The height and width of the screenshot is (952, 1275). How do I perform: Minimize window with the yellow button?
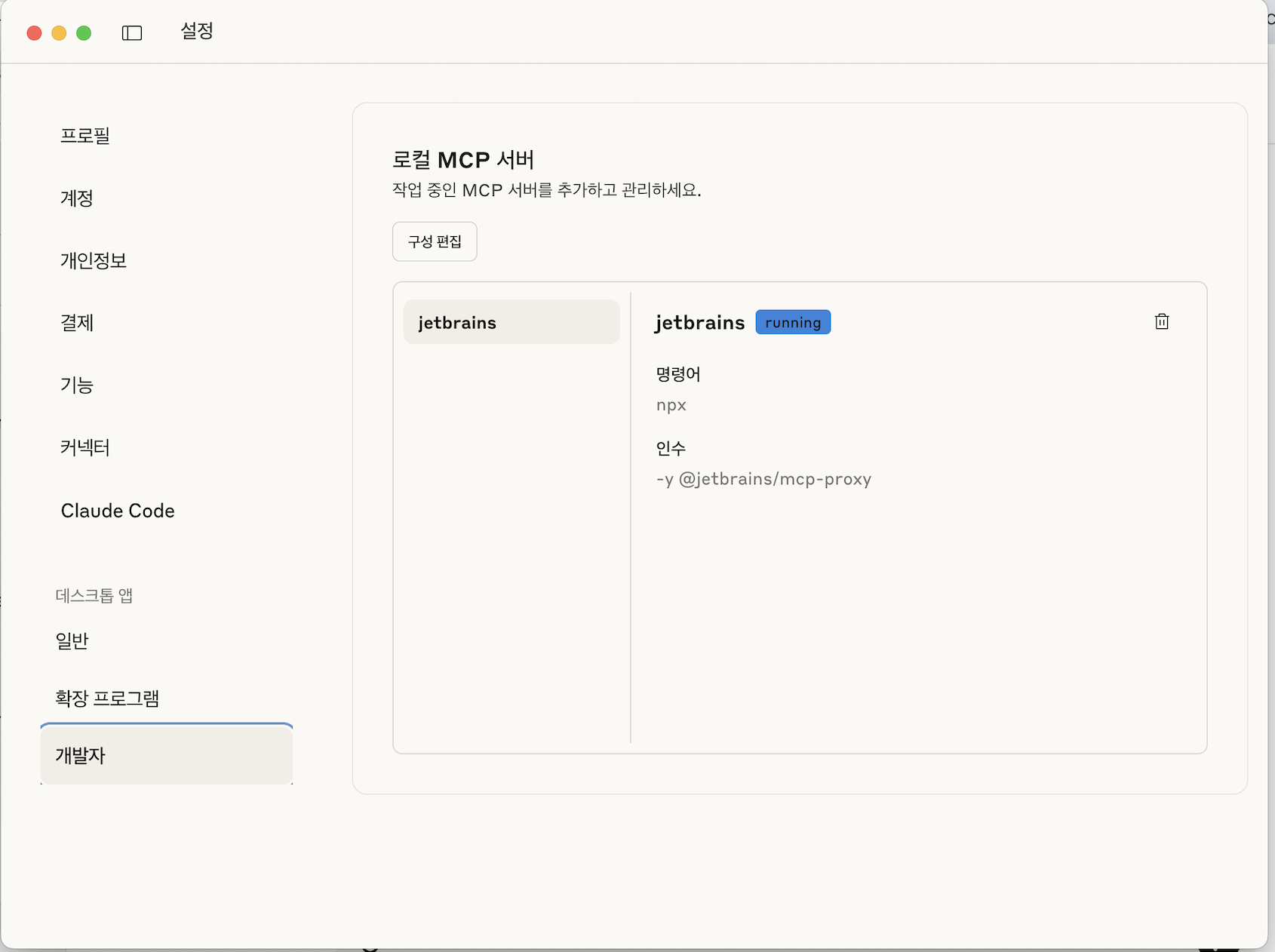click(x=59, y=32)
